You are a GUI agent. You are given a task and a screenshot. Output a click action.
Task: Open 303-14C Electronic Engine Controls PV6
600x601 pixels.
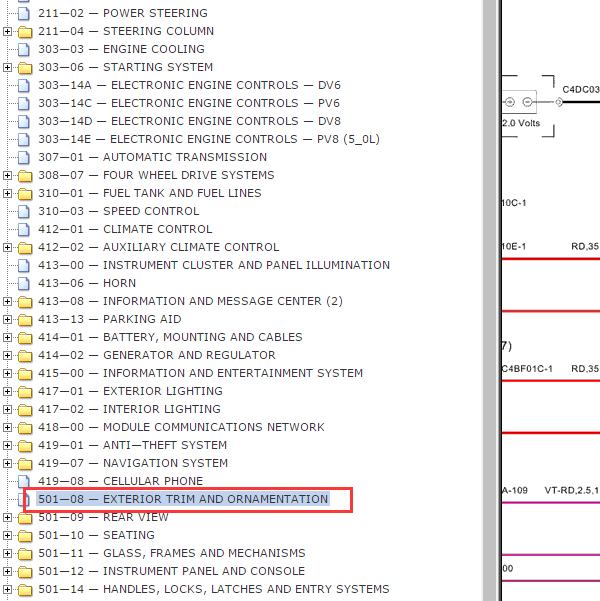pos(189,103)
